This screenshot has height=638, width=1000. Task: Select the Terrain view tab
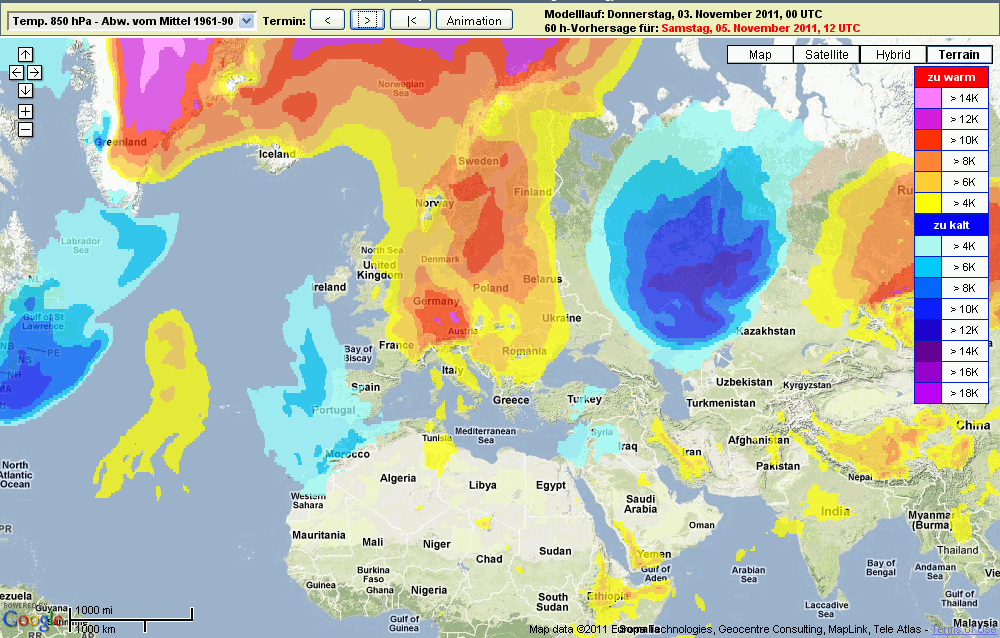coord(959,55)
